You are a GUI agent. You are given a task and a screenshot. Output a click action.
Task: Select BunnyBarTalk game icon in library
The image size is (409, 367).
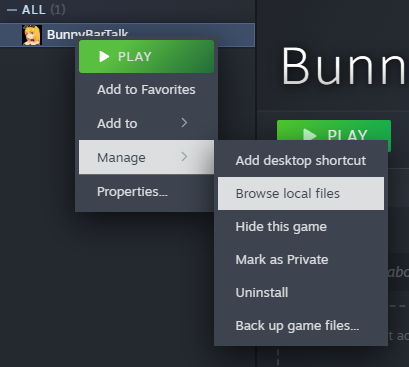pyautogui.click(x=32, y=35)
